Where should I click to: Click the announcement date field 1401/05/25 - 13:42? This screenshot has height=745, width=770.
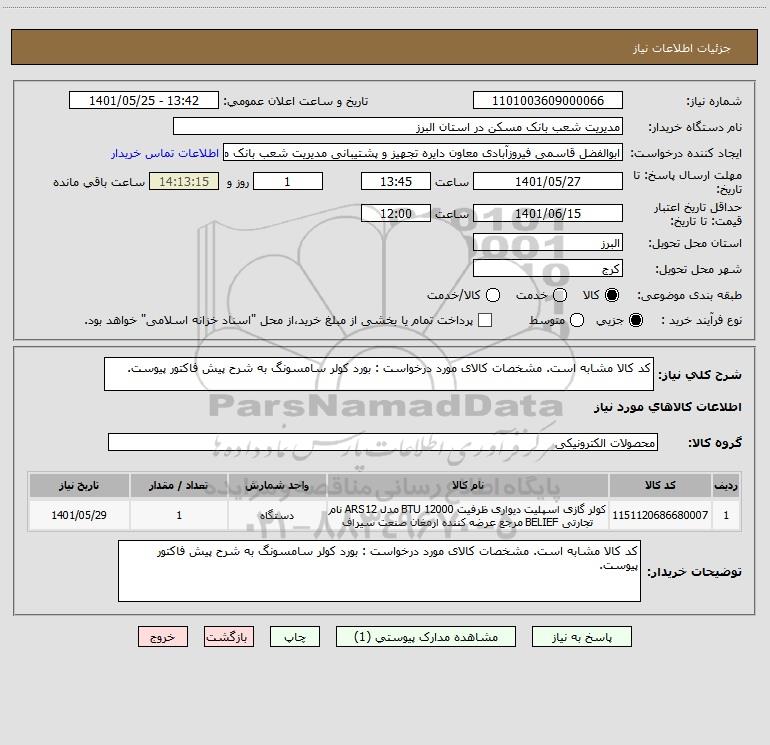pyautogui.click(x=144, y=100)
